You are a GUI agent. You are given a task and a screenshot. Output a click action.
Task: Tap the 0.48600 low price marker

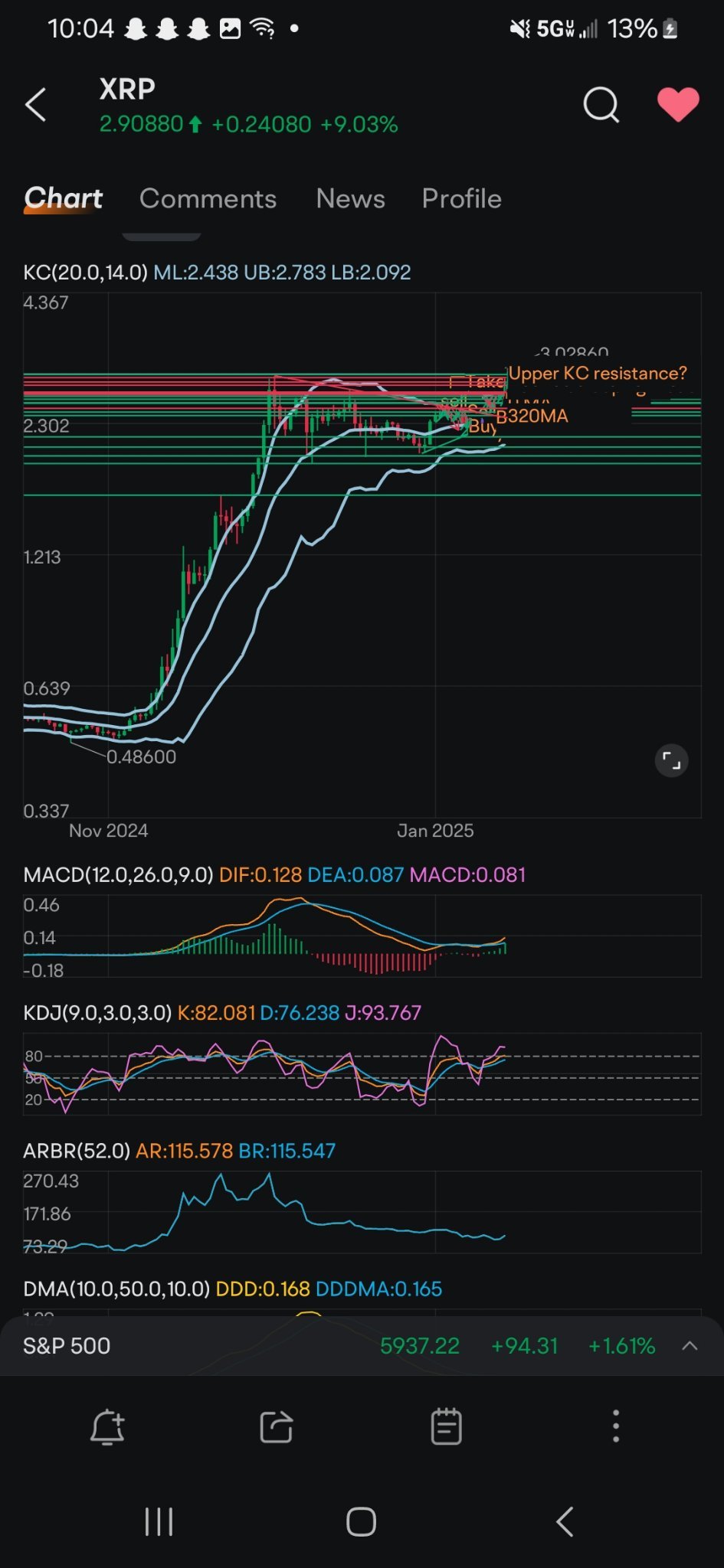141,757
